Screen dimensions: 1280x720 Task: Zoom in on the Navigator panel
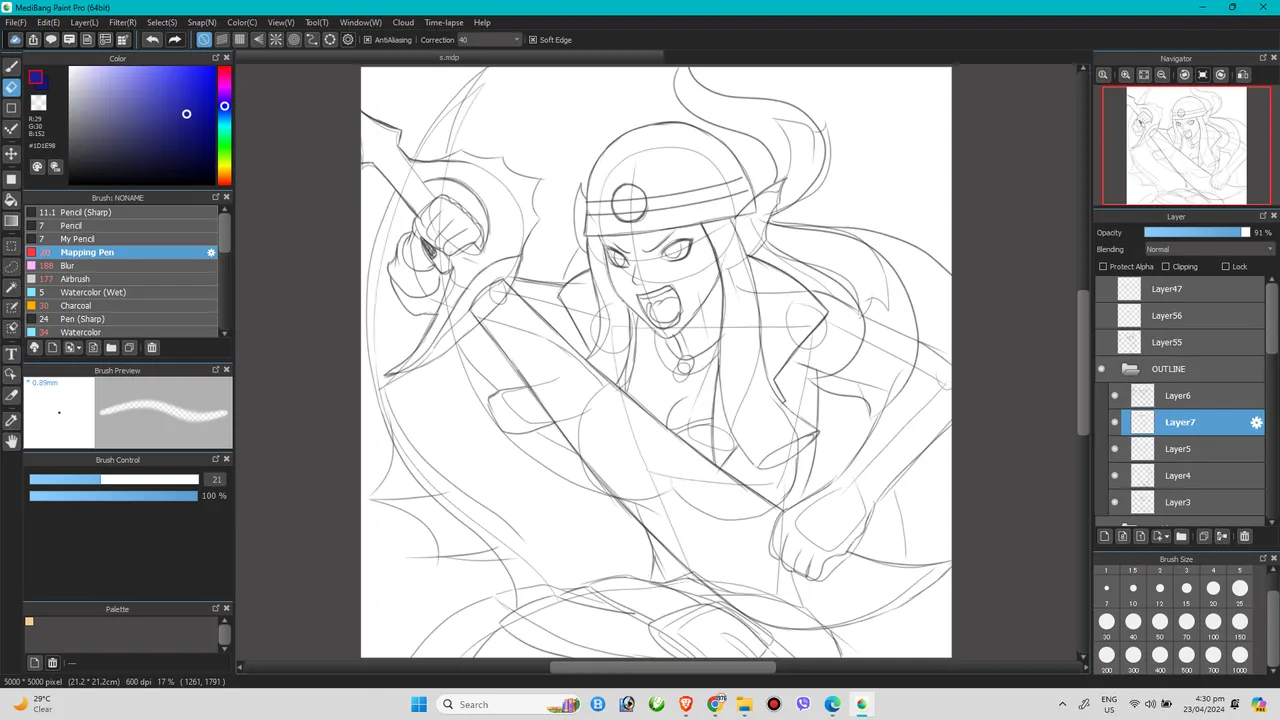click(1126, 75)
